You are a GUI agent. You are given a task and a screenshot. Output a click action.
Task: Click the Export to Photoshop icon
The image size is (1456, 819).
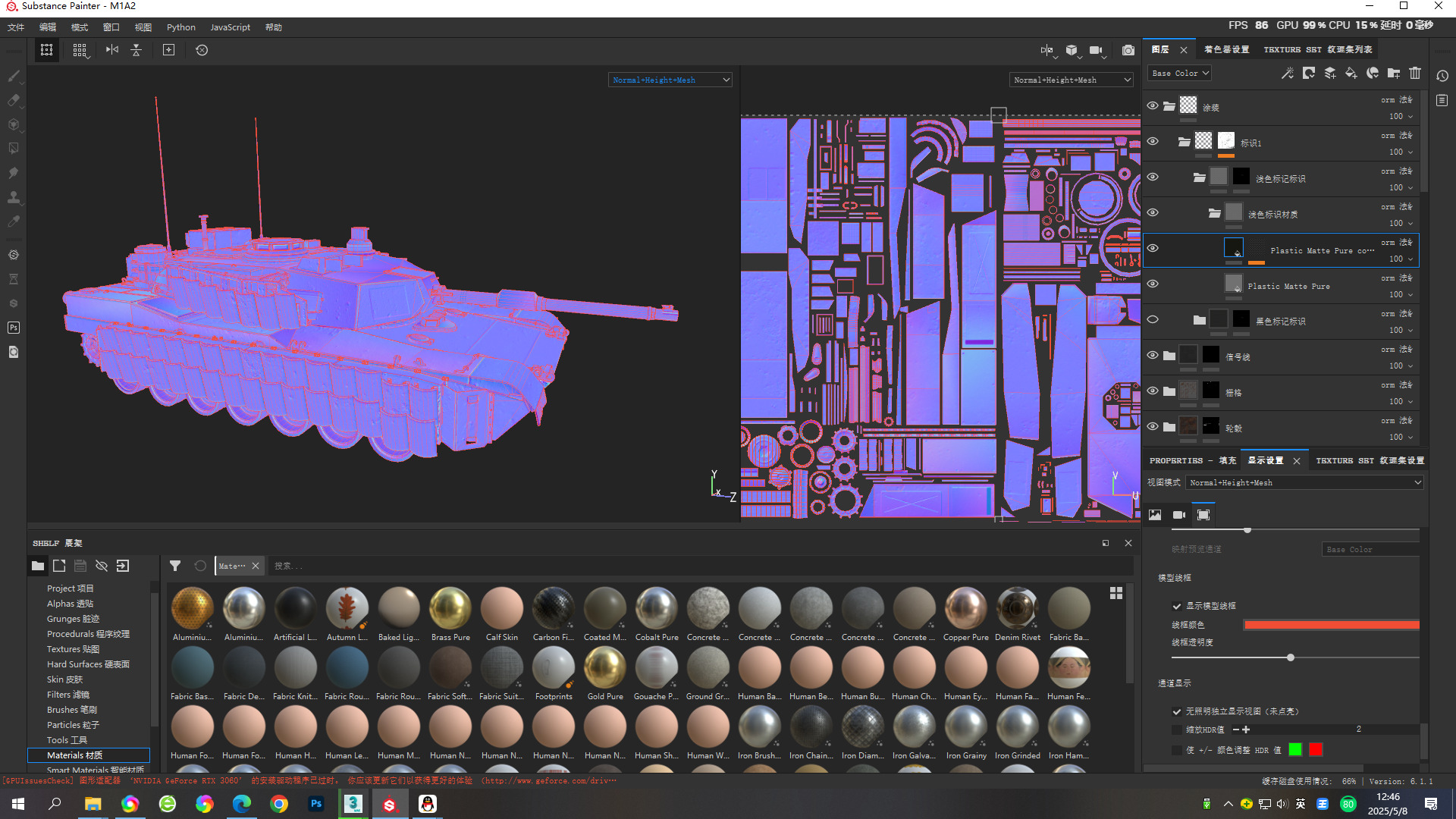pyautogui.click(x=14, y=328)
